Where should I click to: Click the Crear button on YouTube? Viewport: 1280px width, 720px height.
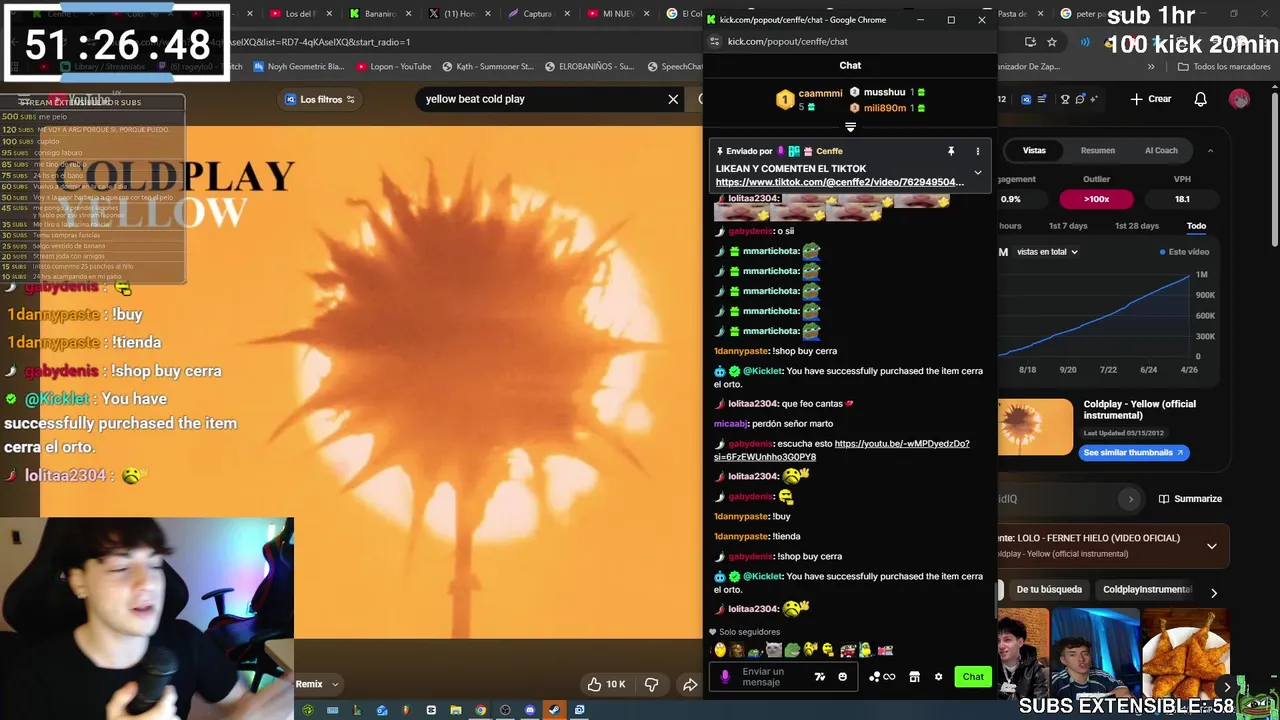click(x=1151, y=99)
